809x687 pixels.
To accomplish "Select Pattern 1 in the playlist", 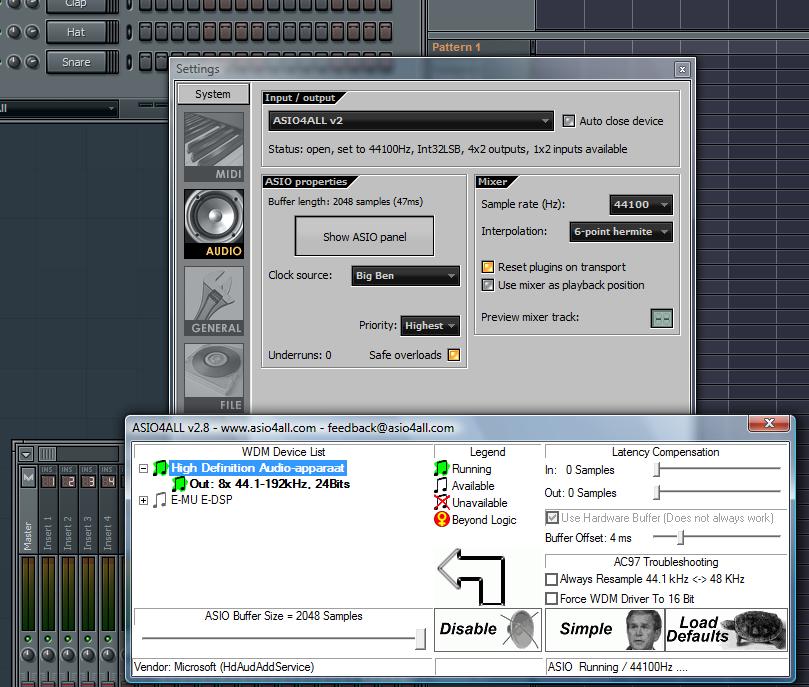I will tap(456, 47).
